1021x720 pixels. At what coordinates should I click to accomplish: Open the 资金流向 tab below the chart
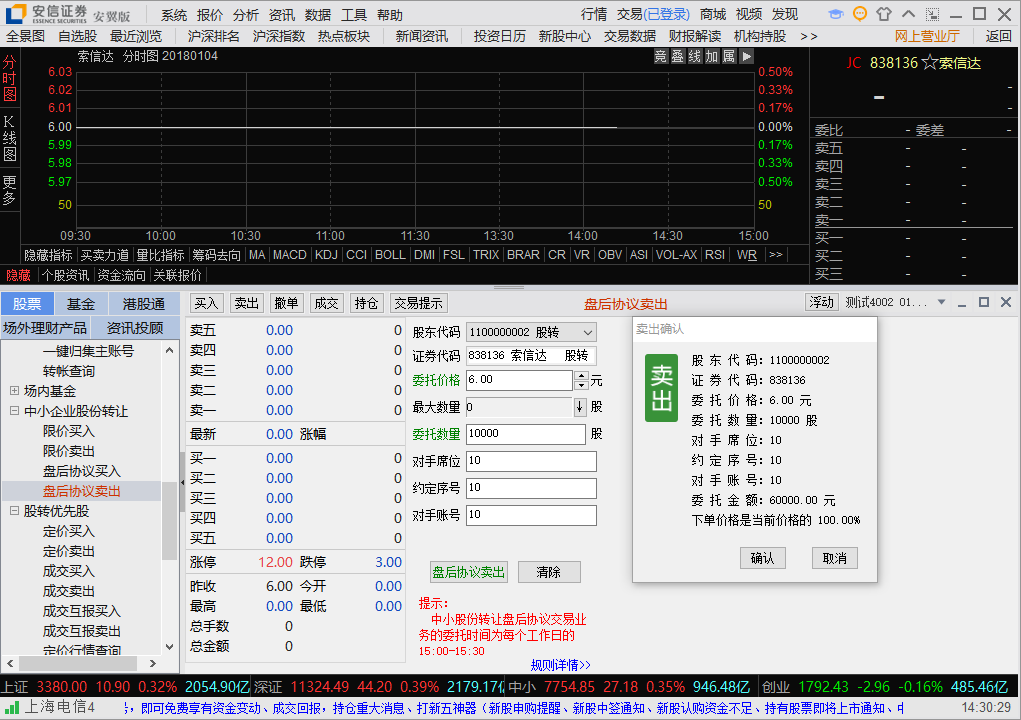(x=121, y=275)
